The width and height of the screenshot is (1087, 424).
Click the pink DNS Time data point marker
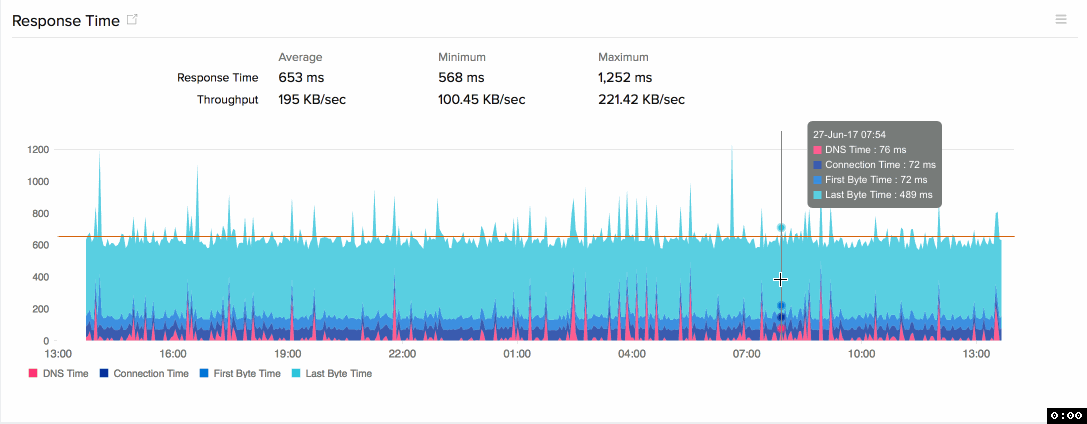coord(781,328)
